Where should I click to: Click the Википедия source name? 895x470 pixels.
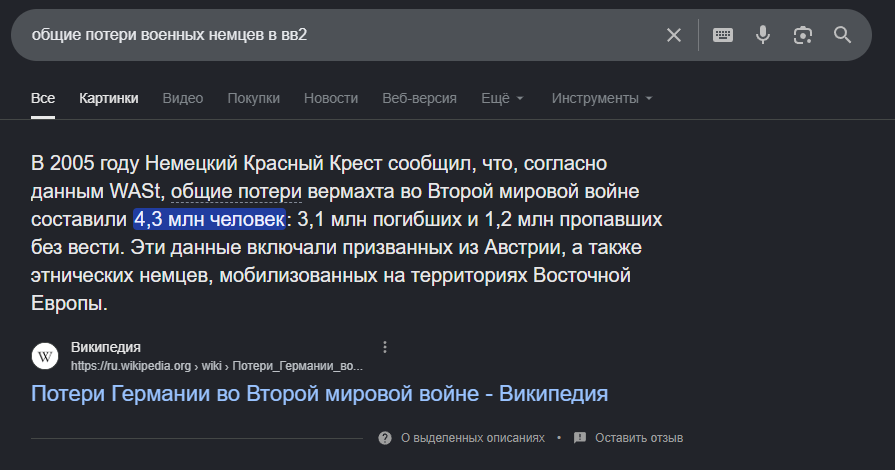point(106,347)
